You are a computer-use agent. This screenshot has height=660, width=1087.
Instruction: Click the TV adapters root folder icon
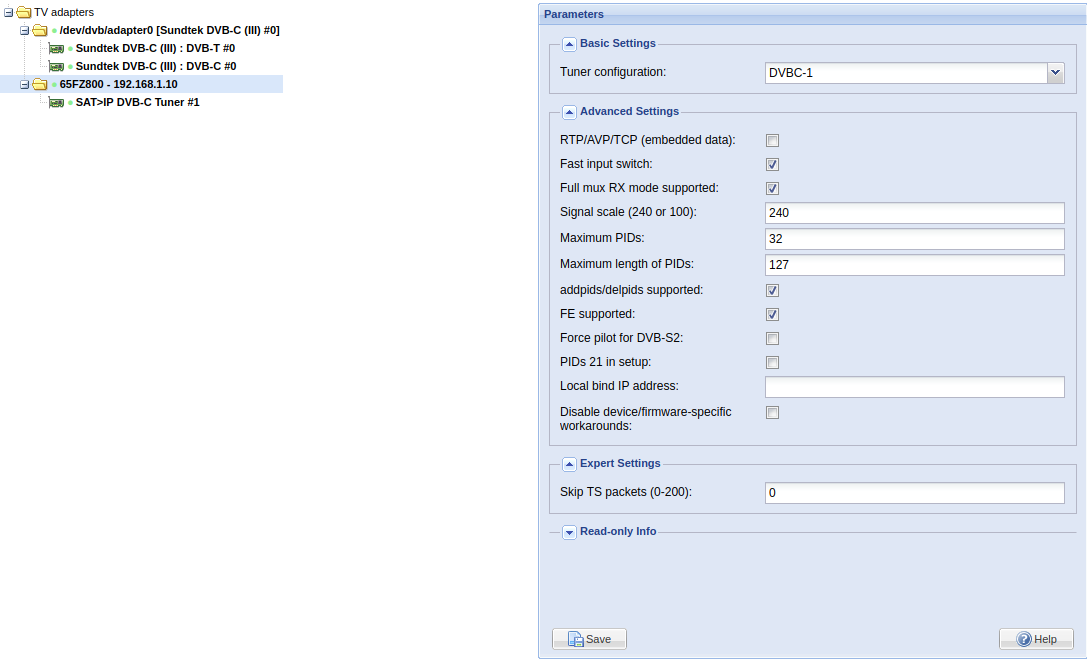[x=24, y=12]
